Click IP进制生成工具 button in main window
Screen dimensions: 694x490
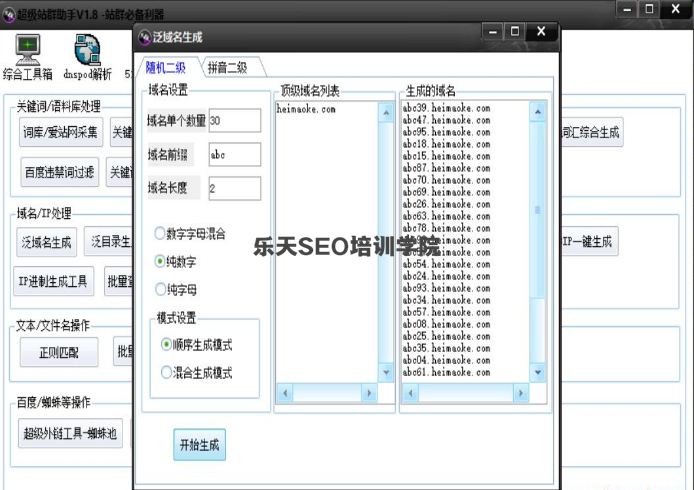coord(54,281)
